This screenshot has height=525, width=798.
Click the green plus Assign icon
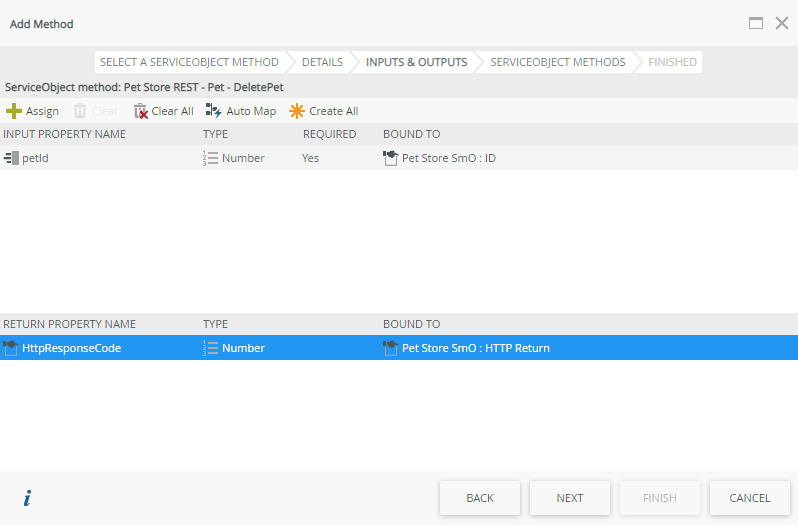pos(14,111)
